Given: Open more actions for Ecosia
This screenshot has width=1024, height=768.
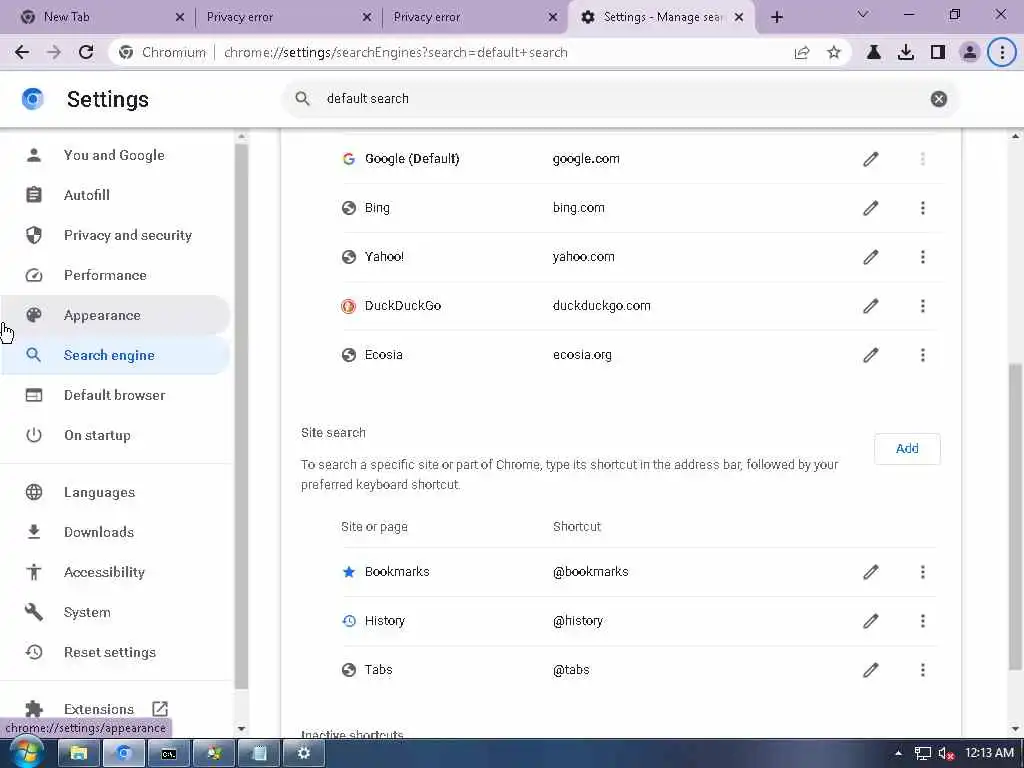Looking at the screenshot, I should pyautogui.click(x=922, y=355).
